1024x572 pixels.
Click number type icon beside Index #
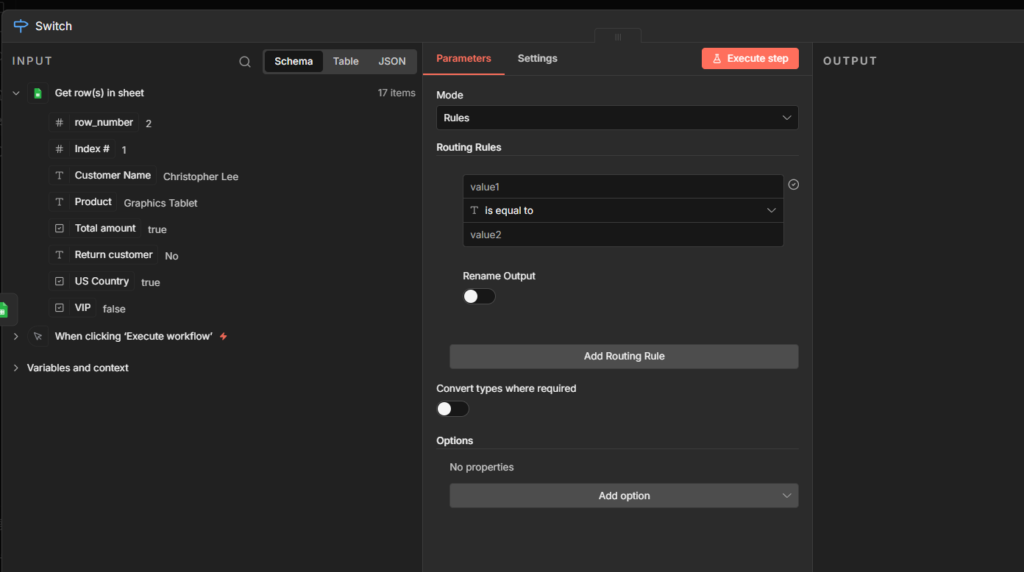click(59, 149)
